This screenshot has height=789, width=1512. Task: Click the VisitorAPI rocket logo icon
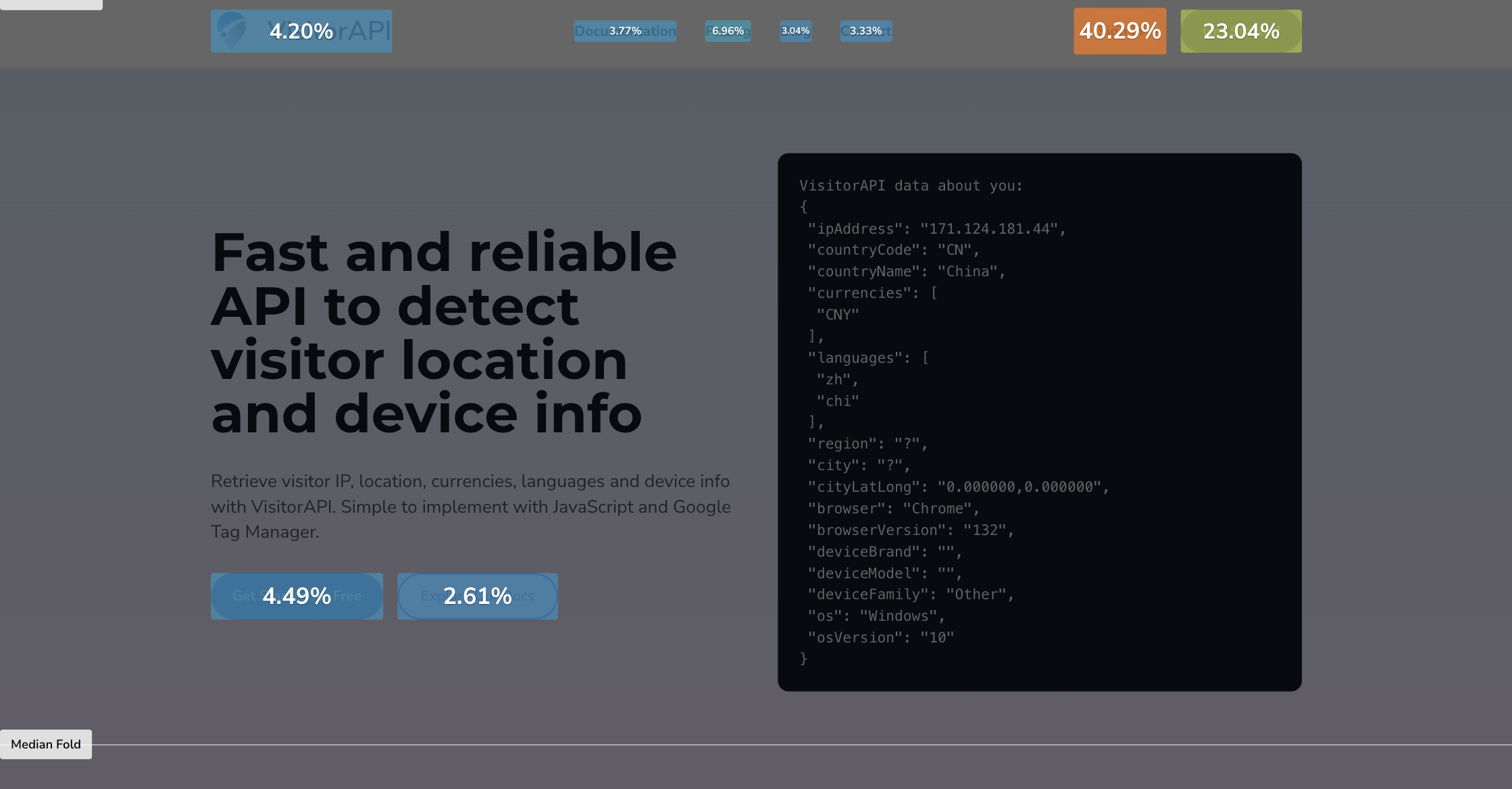tap(233, 30)
